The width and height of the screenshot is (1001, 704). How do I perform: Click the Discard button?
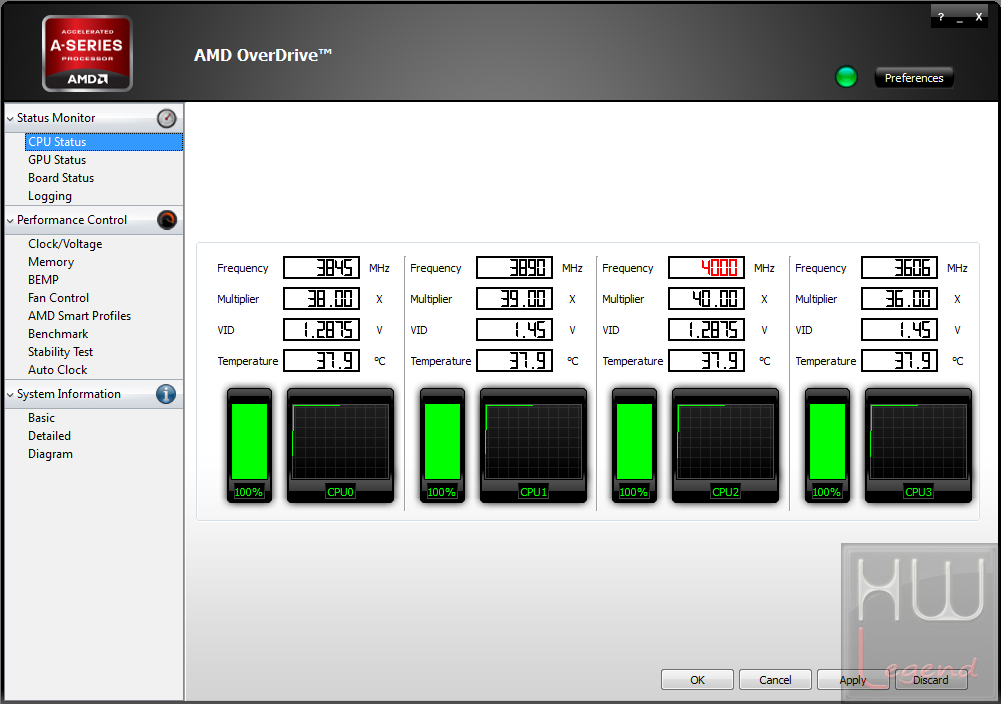pos(931,680)
